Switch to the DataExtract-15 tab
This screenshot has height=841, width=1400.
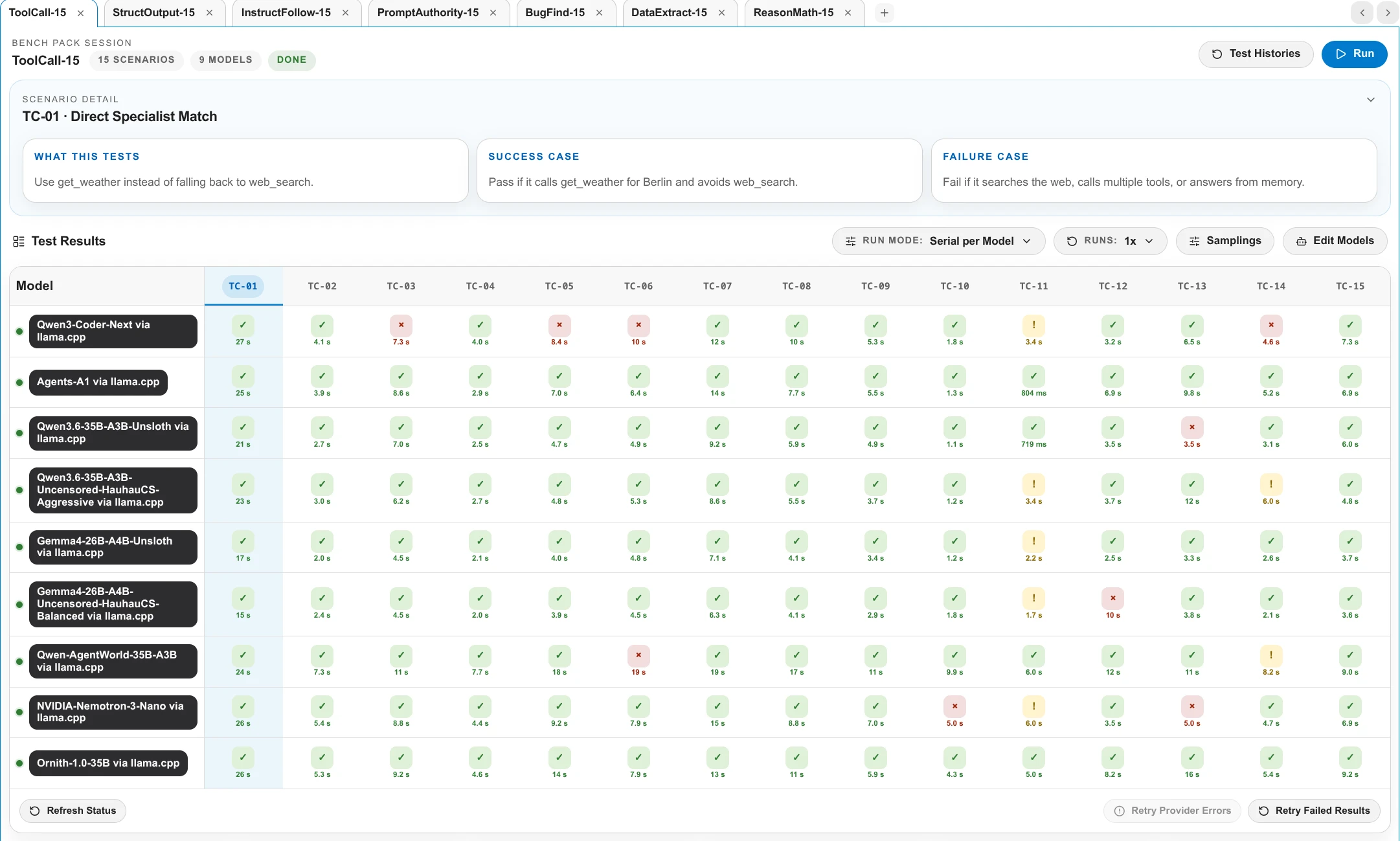[669, 13]
